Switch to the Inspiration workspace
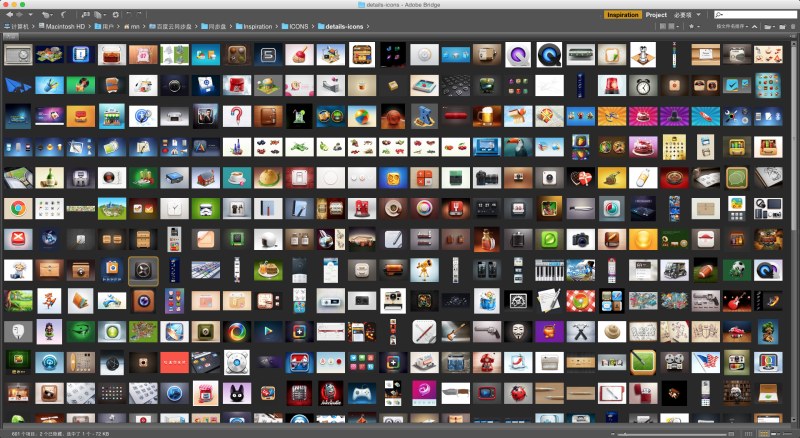800x438 pixels. point(622,15)
